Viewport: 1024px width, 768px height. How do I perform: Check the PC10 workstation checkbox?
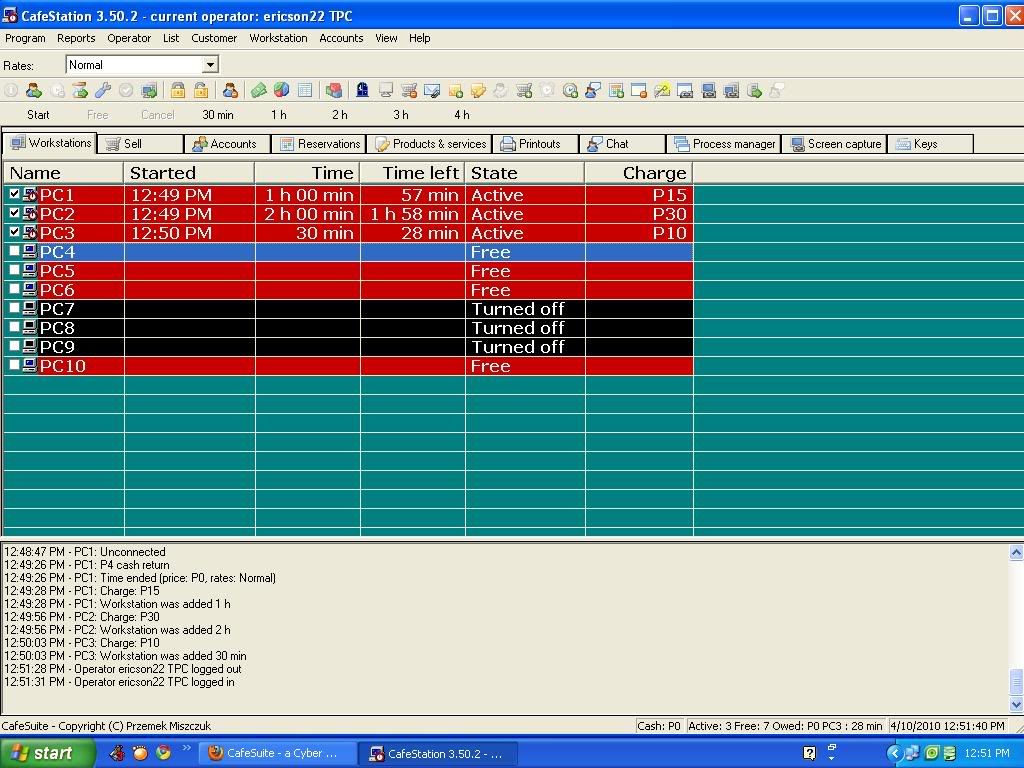14,364
